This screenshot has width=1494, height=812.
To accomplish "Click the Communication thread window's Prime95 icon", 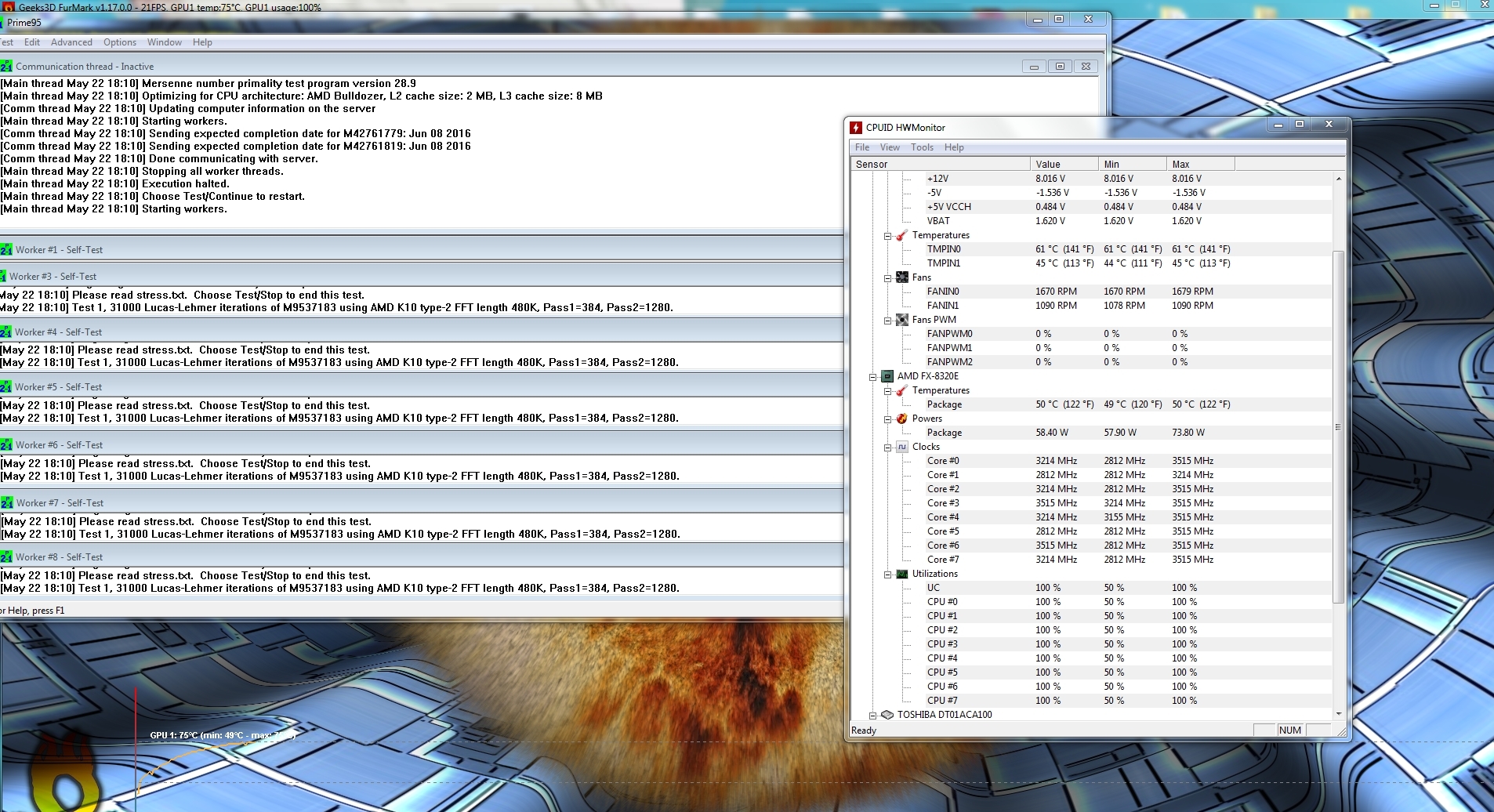I will (x=6, y=67).
